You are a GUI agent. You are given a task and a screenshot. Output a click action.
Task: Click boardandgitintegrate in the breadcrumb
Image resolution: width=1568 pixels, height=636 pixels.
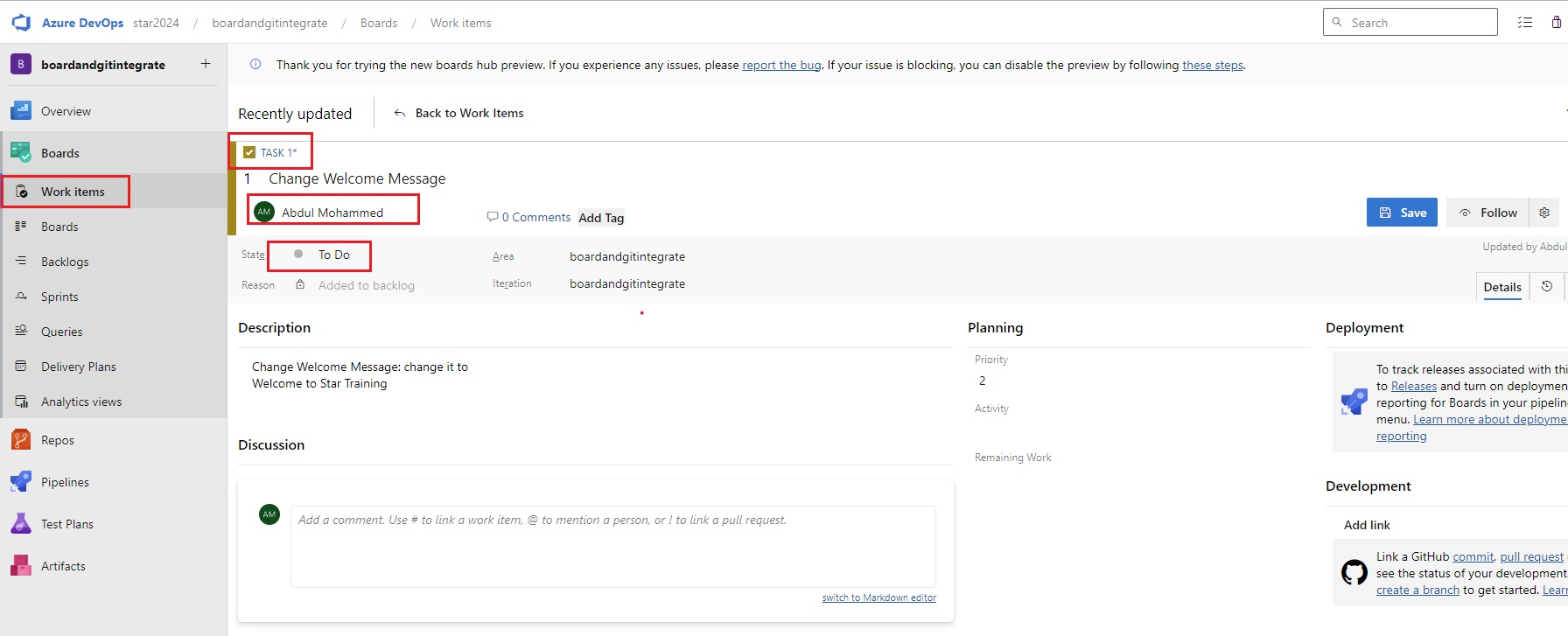(269, 23)
